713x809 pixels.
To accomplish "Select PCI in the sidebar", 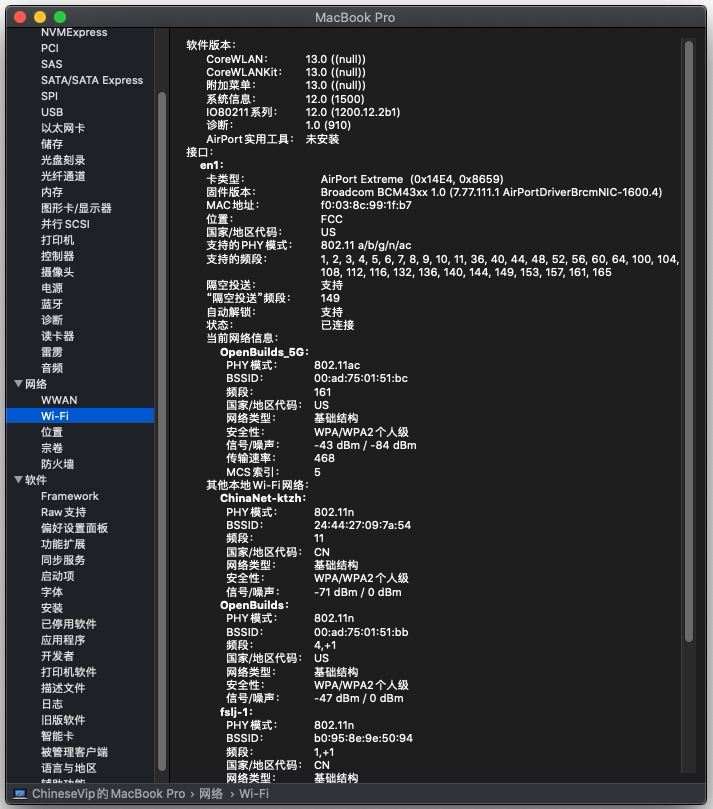I will click(x=50, y=48).
